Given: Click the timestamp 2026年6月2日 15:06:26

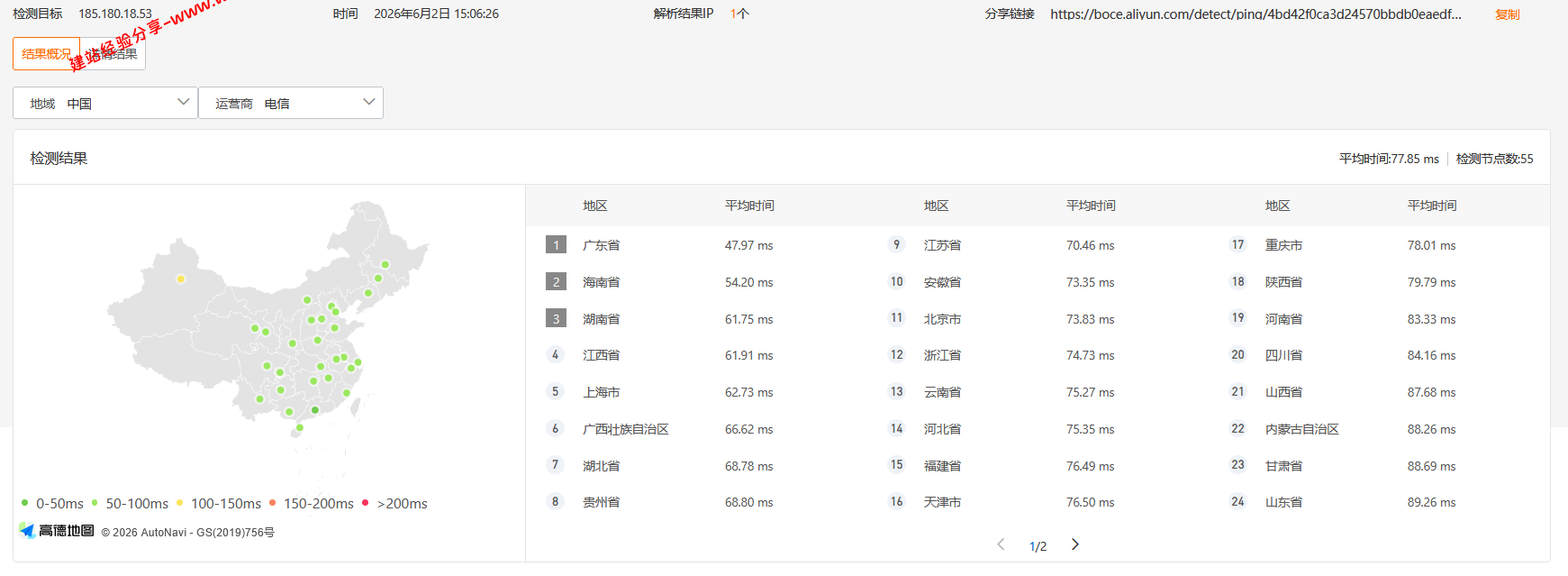Looking at the screenshot, I should [436, 14].
